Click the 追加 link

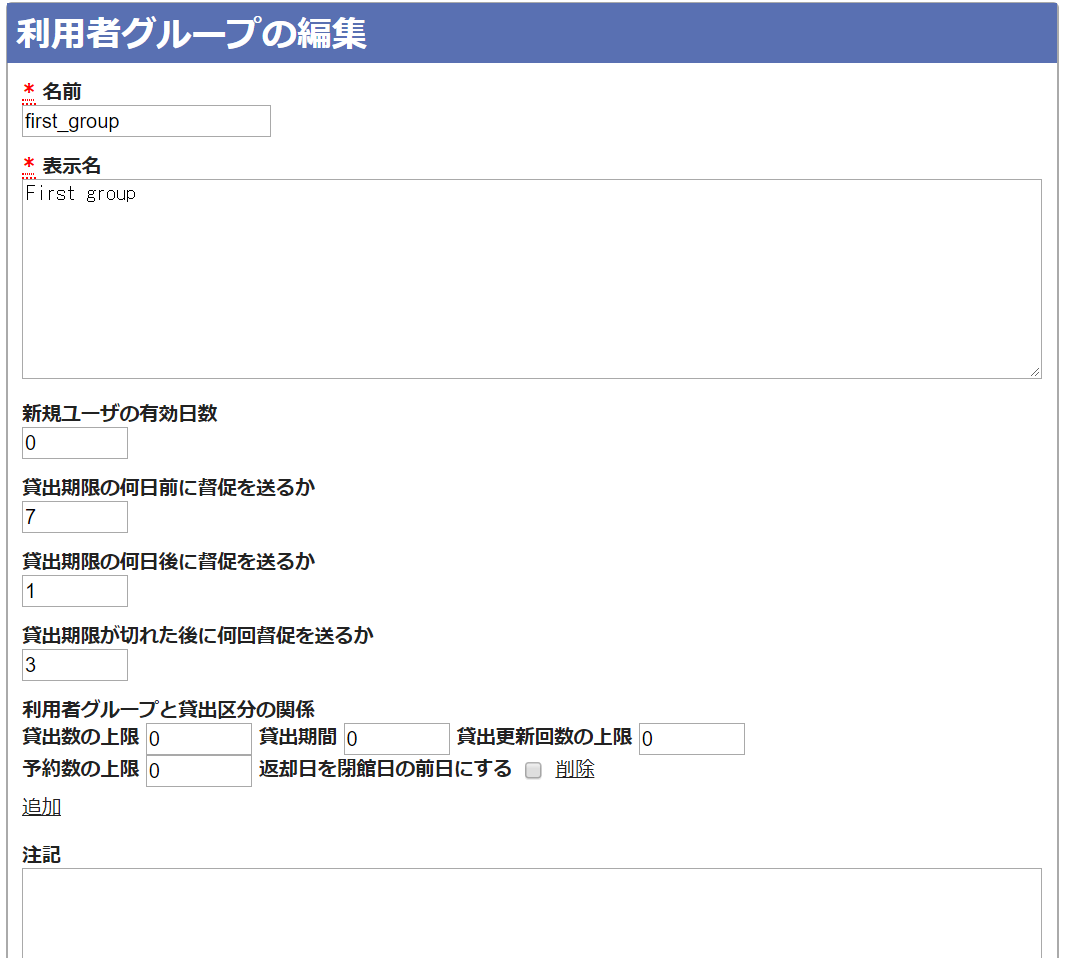(42, 807)
